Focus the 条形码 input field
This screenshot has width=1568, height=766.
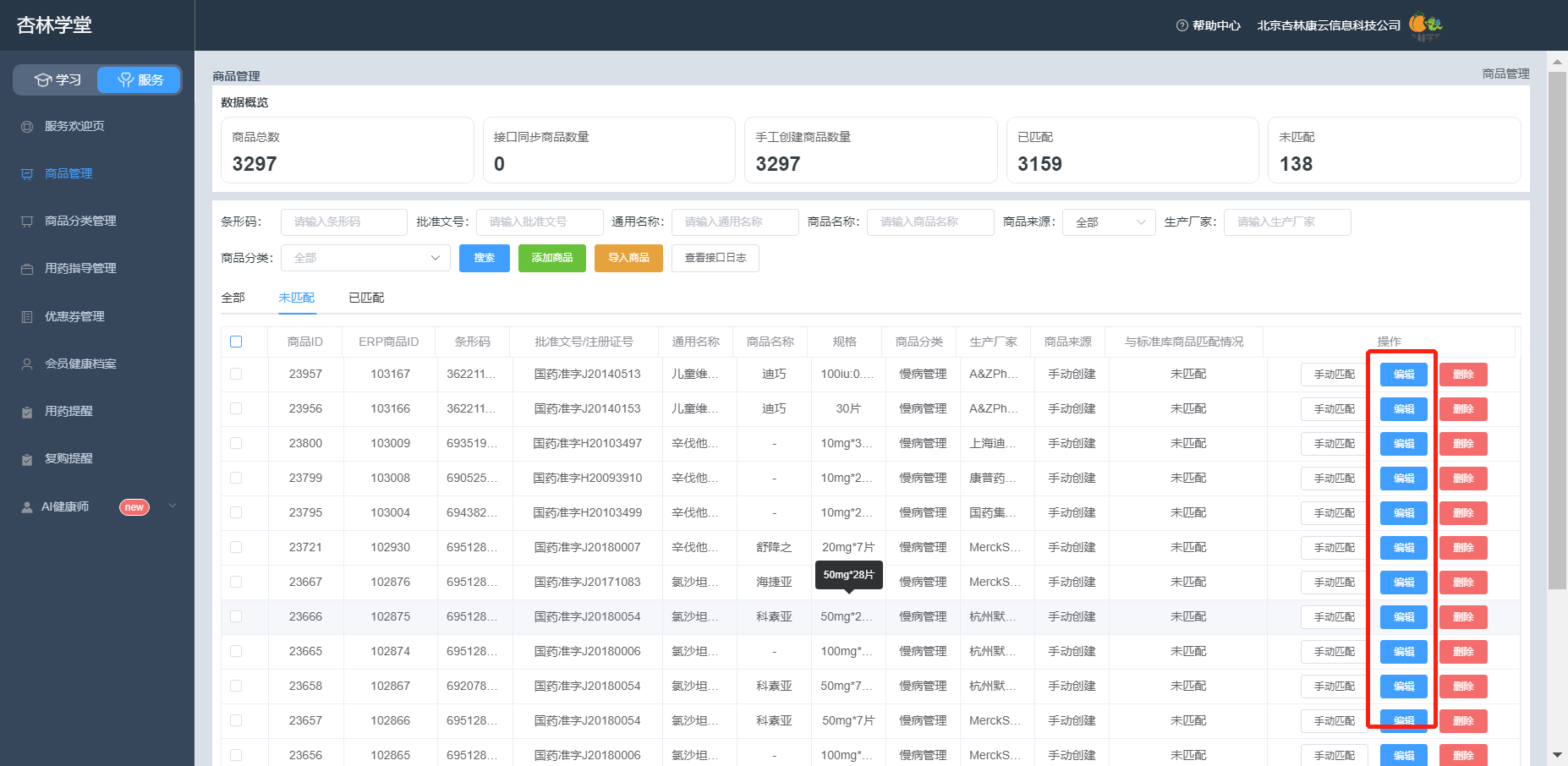pos(344,222)
